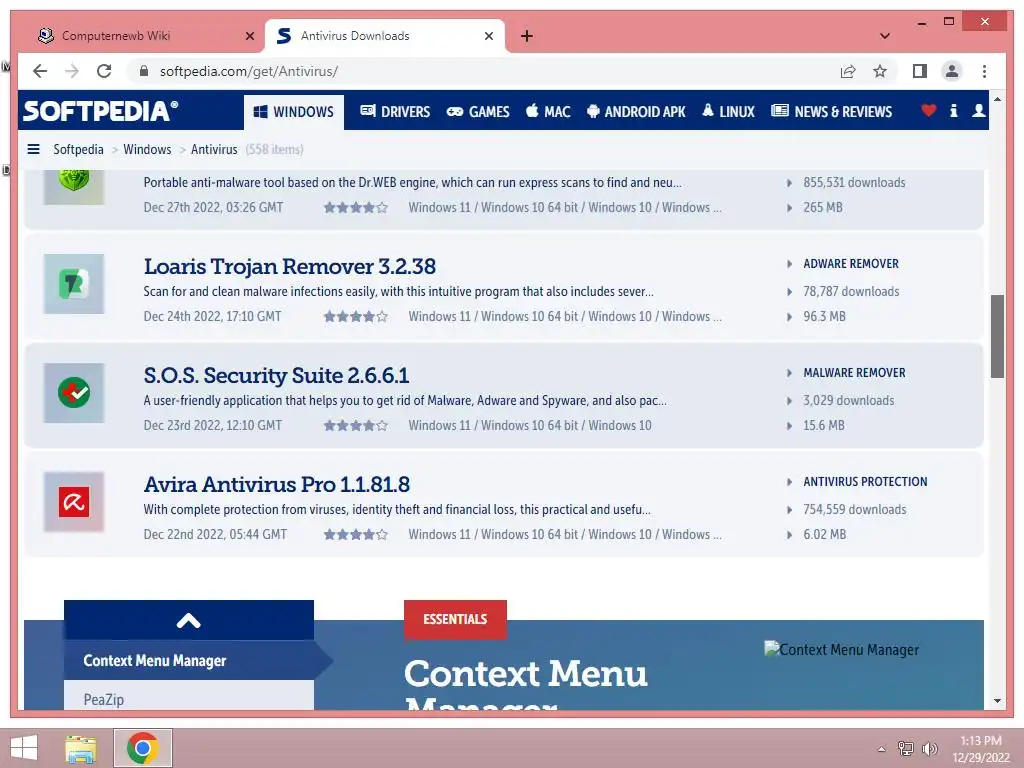Click Antivirus breadcrumb link
This screenshot has height=768, width=1024.
(214, 150)
